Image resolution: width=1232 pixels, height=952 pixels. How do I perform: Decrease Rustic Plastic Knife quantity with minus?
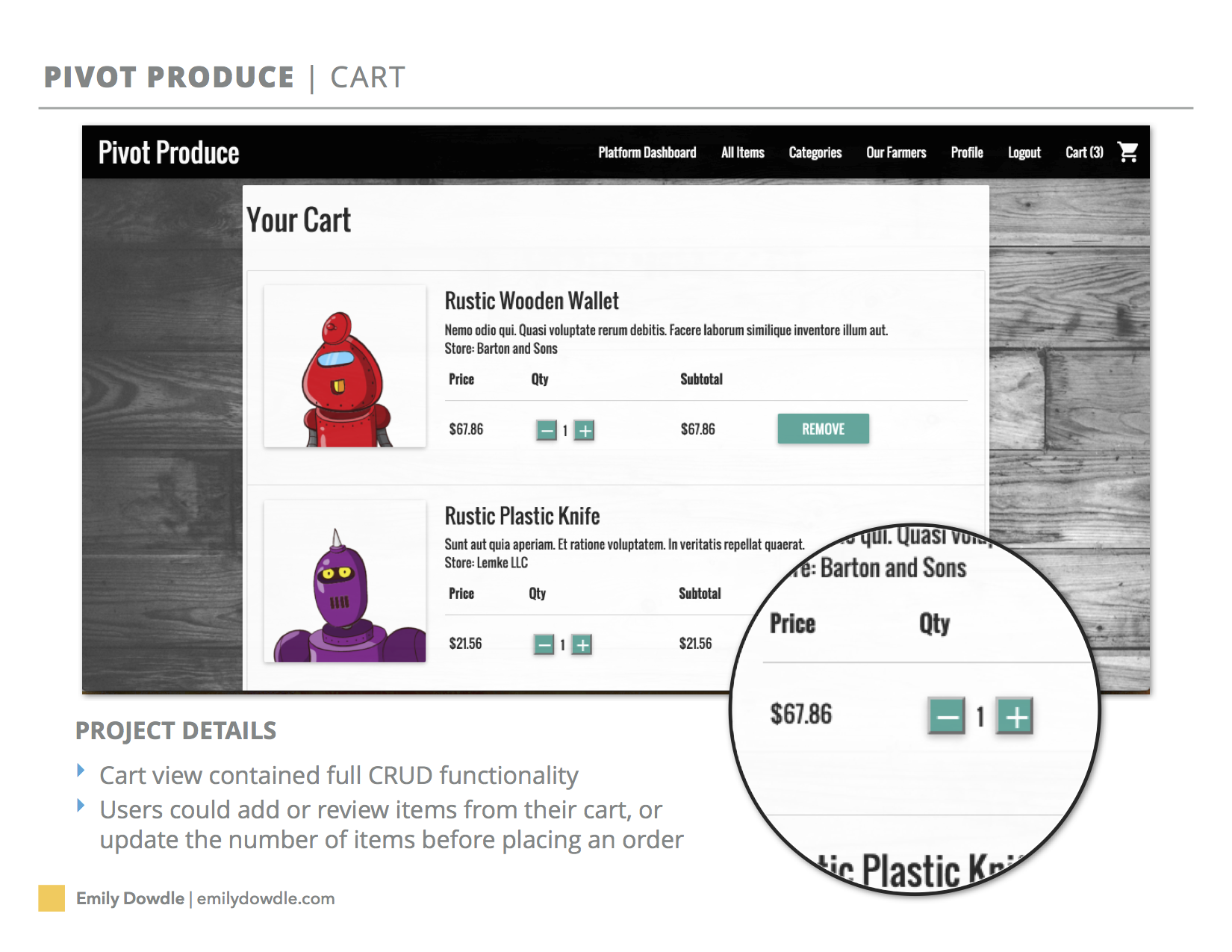coord(544,644)
